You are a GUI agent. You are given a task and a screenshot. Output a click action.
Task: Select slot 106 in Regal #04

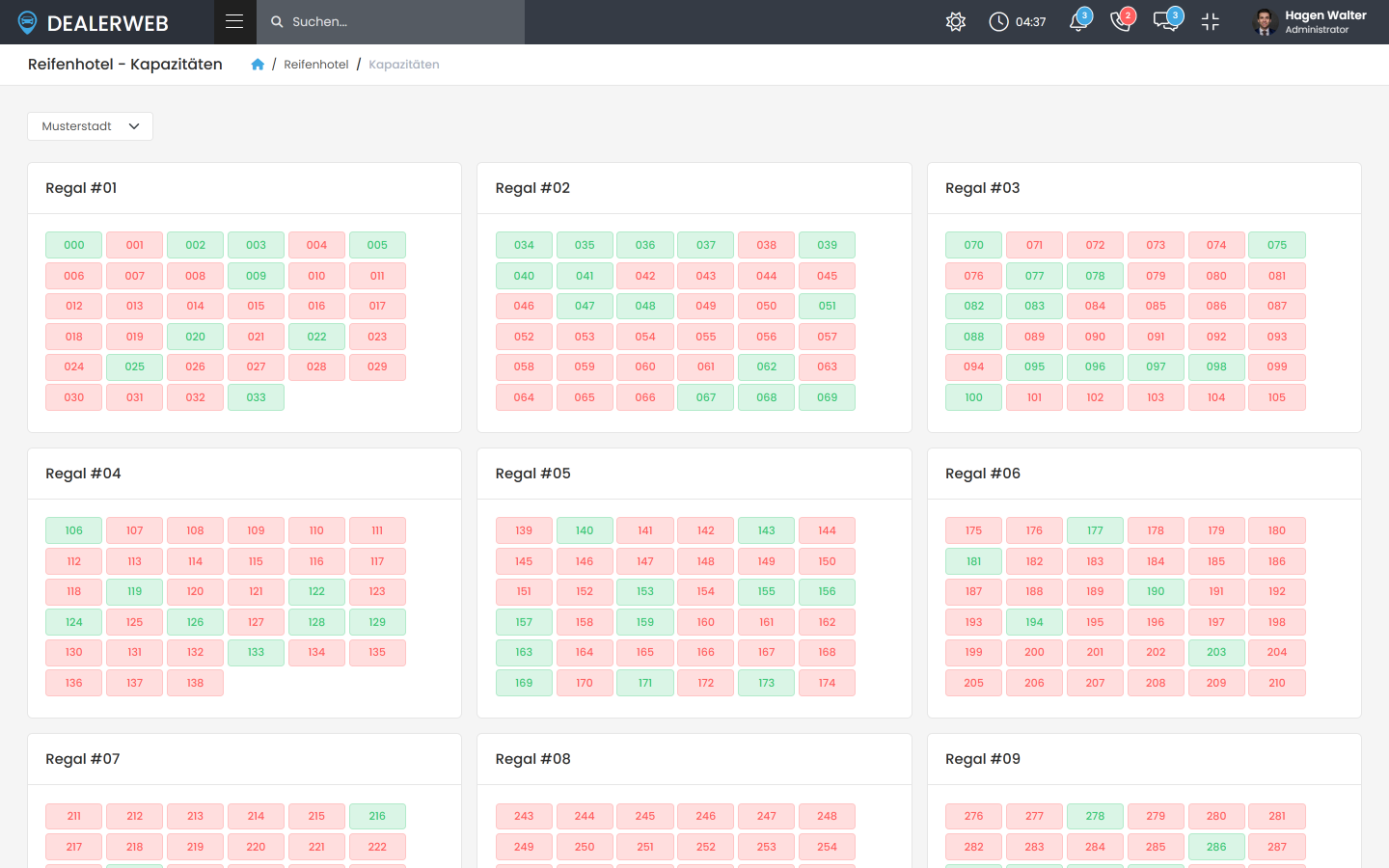coord(74,530)
